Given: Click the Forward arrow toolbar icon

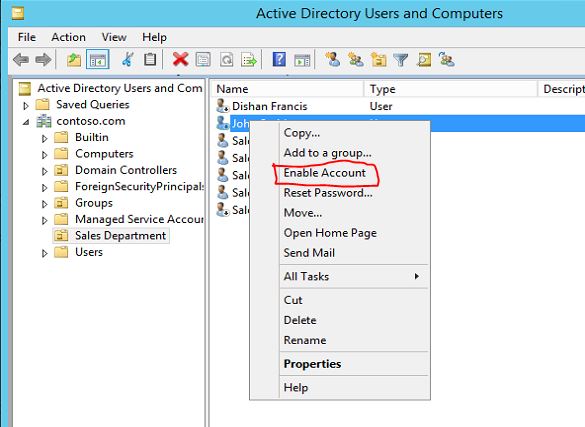Looking at the screenshot, I should click(x=43, y=59).
